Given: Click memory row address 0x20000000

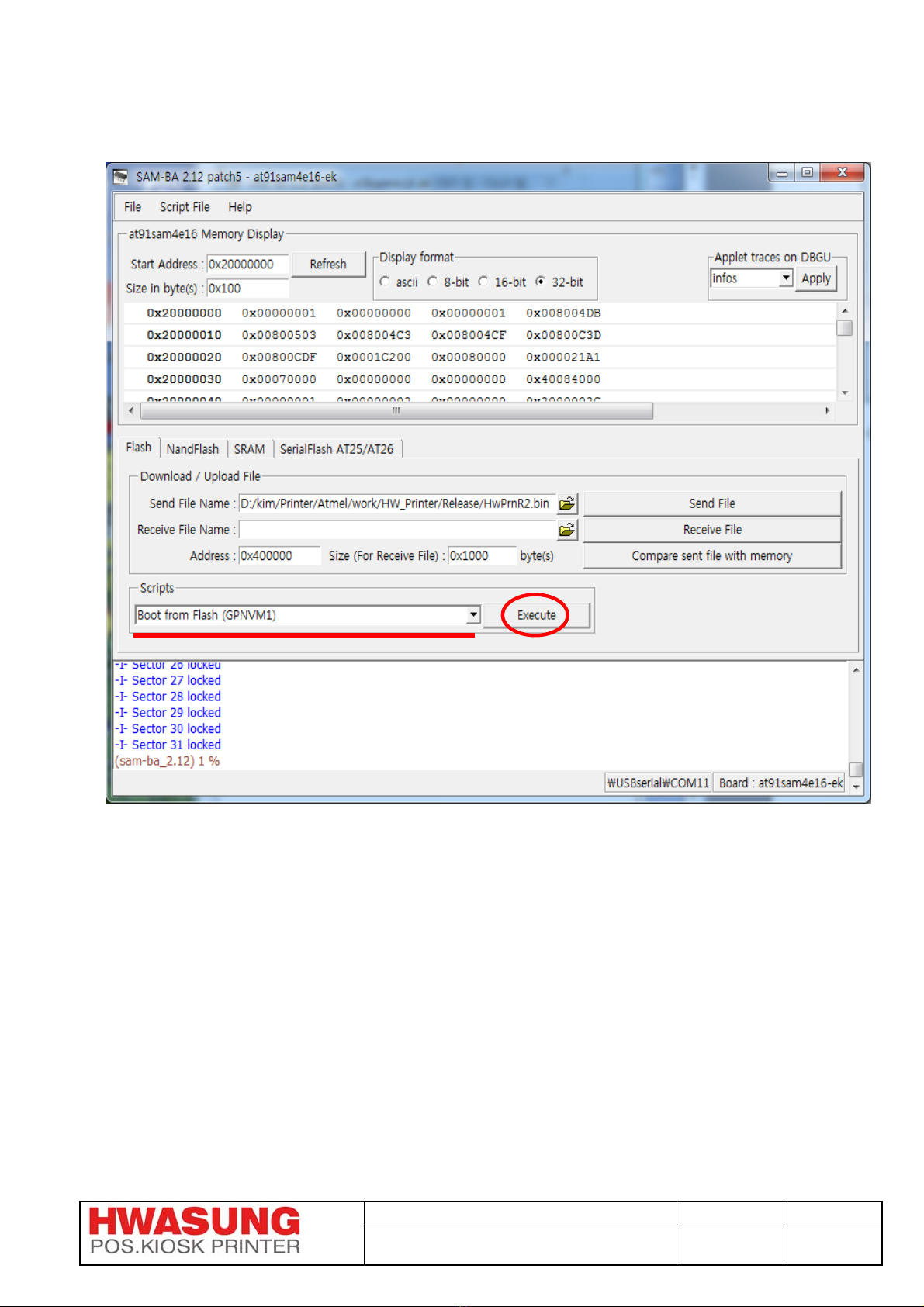Looking at the screenshot, I should point(184,313).
